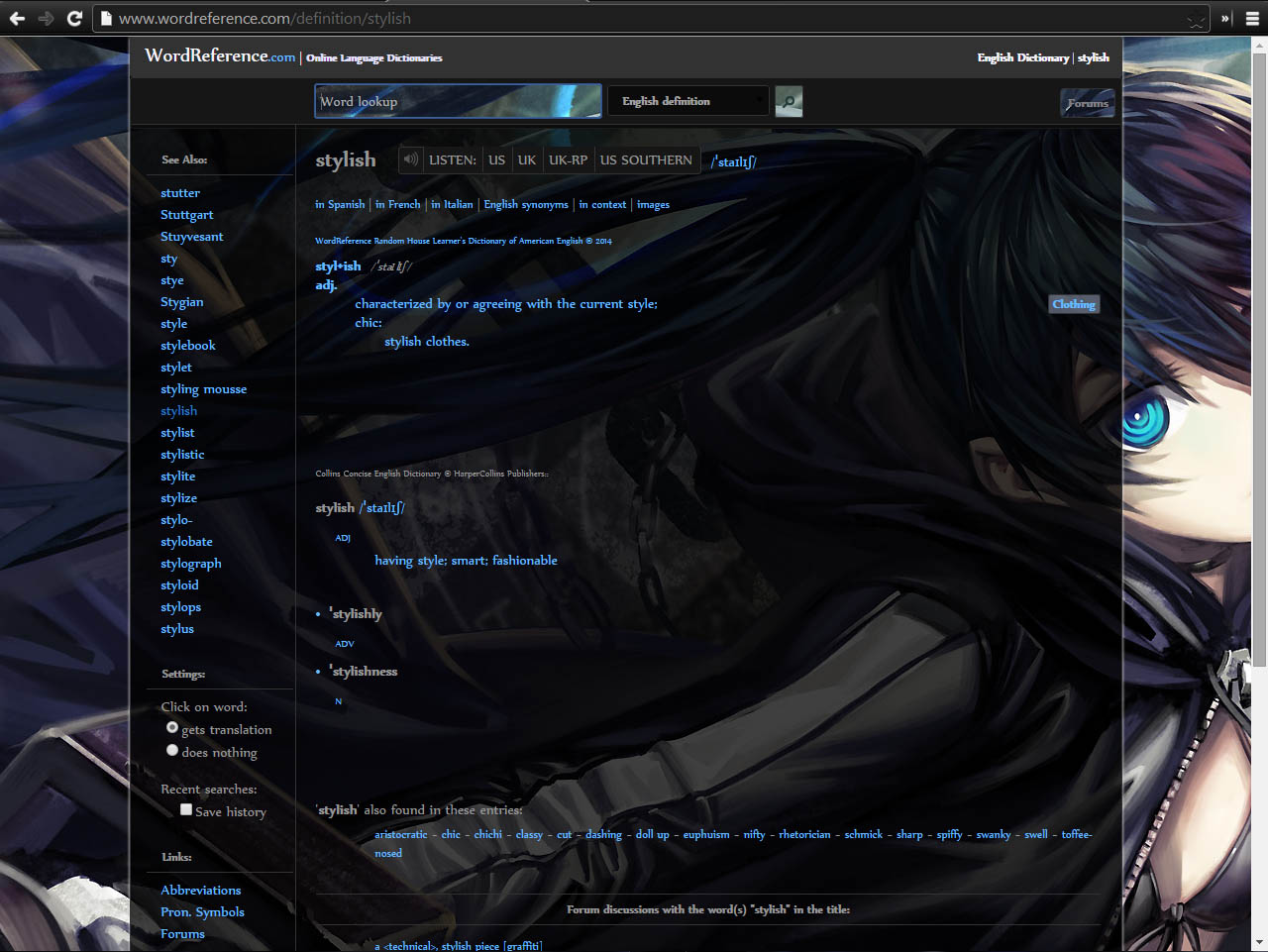Reload the page with the refresh icon
The height and width of the screenshot is (952, 1268).
coord(74,18)
